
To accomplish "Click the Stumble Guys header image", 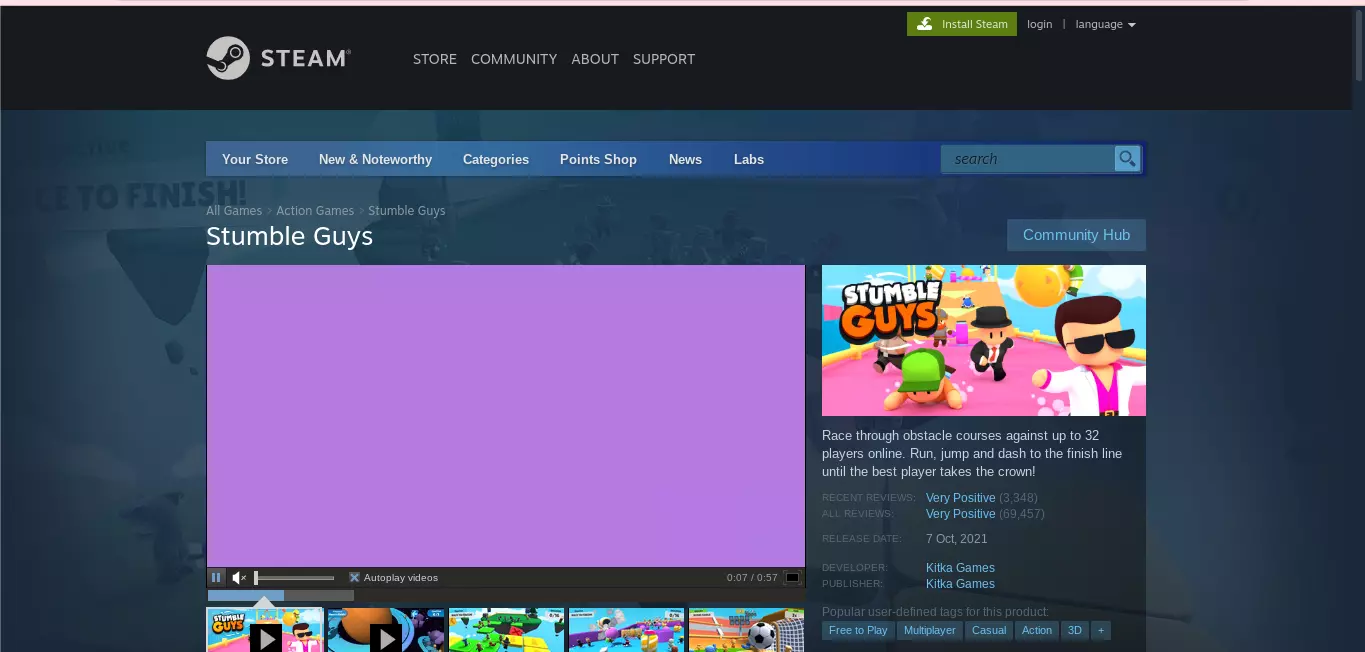I will coord(984,340).
